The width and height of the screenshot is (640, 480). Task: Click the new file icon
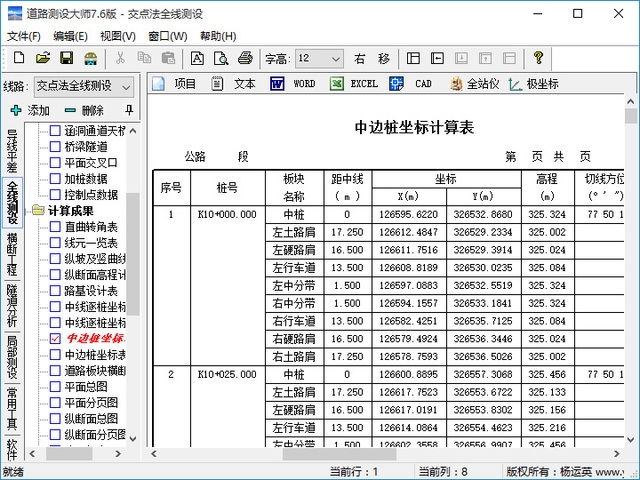[18, 59]
